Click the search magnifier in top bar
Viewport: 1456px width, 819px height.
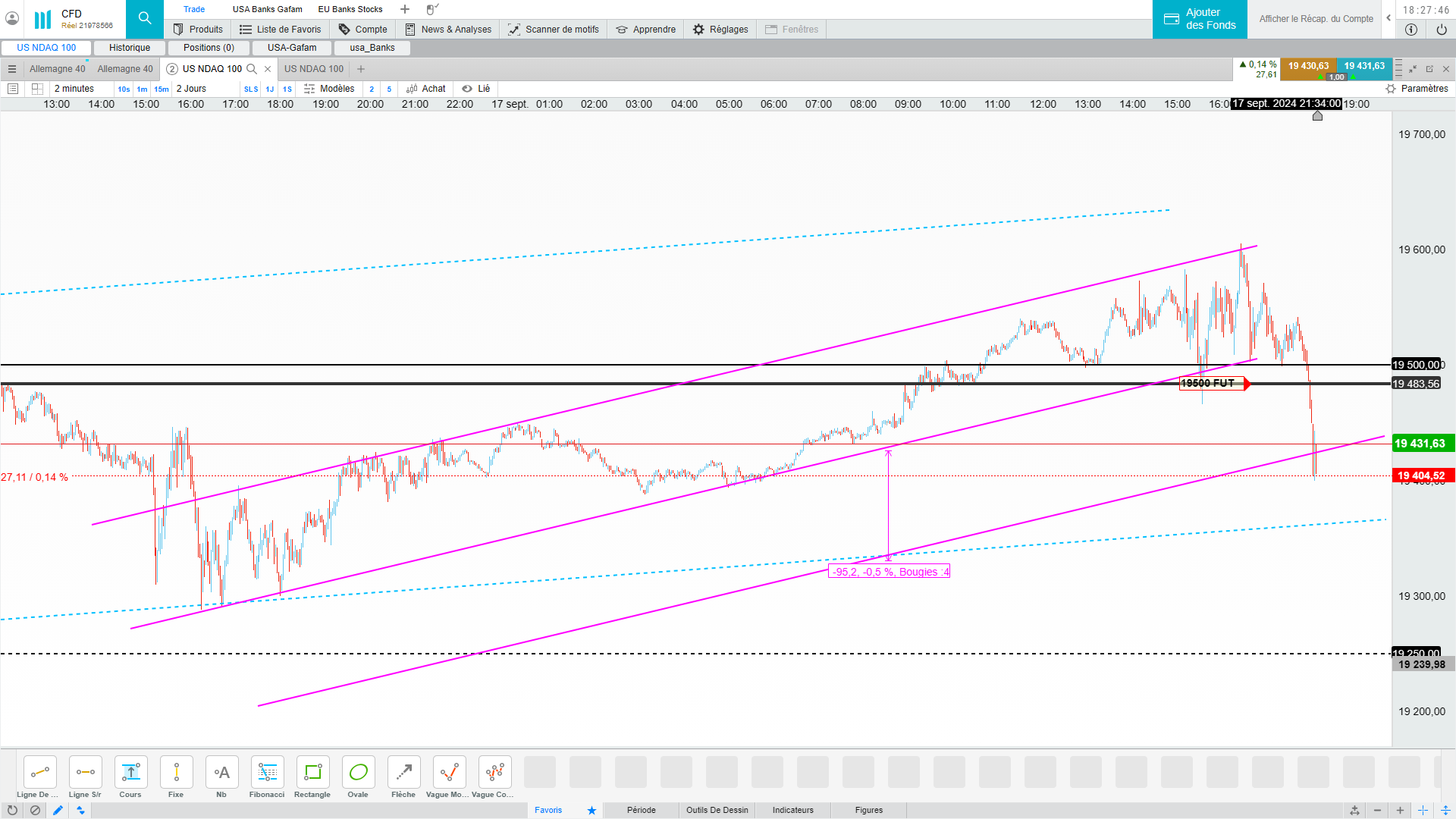(144, 18)
